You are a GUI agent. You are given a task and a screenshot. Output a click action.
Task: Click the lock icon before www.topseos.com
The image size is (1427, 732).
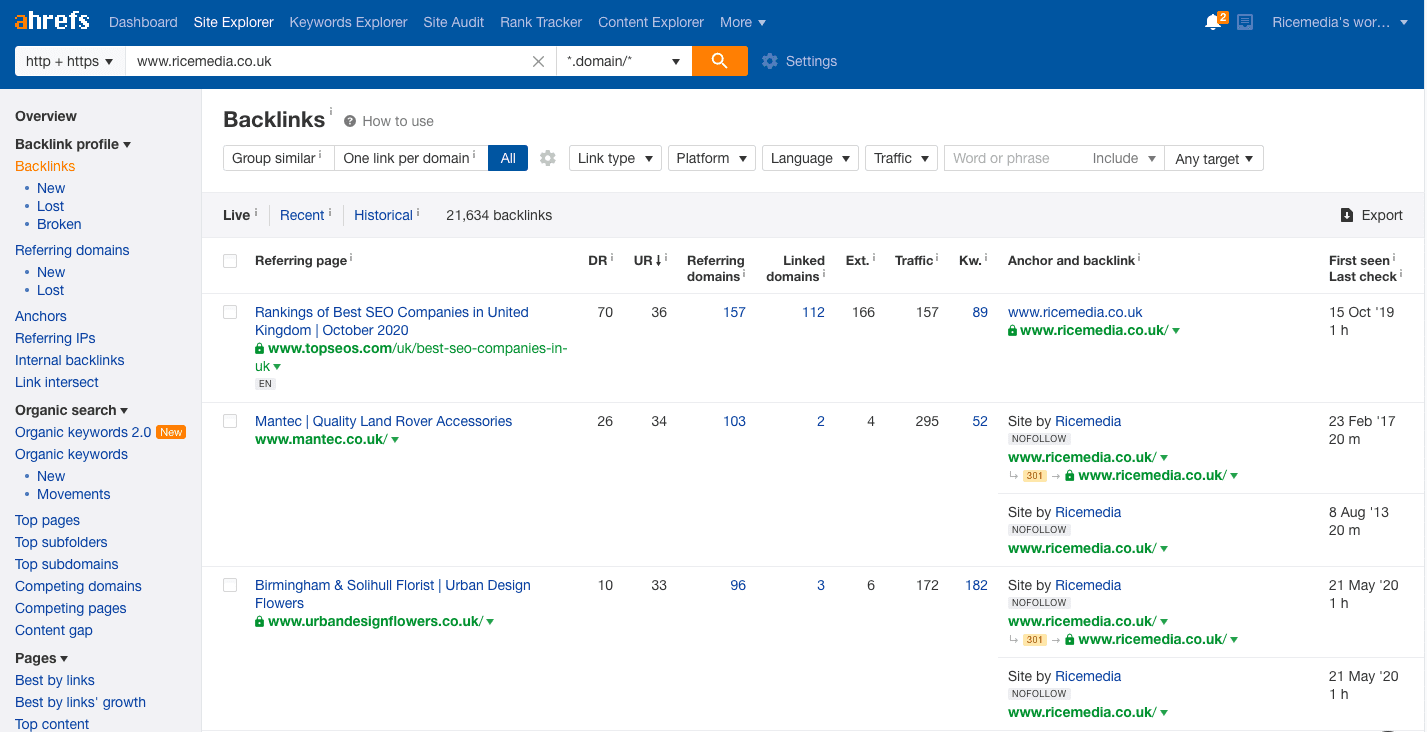pyautogui.click(x=260, y=349)
